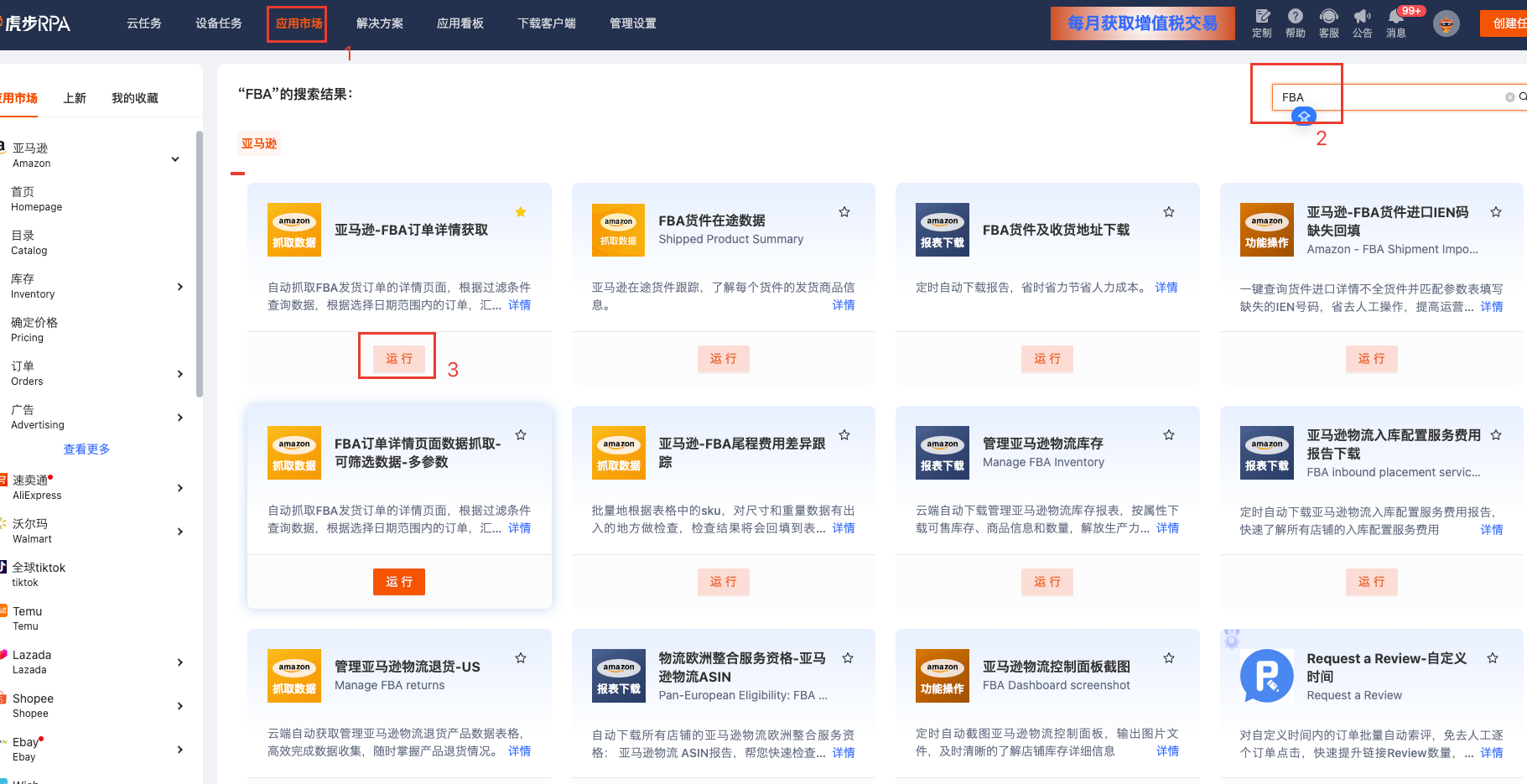This screenshot has height=784, width=1527.
Task: Favorite the Request a Review-自定义时间 app
Action: click(1493, 658)
